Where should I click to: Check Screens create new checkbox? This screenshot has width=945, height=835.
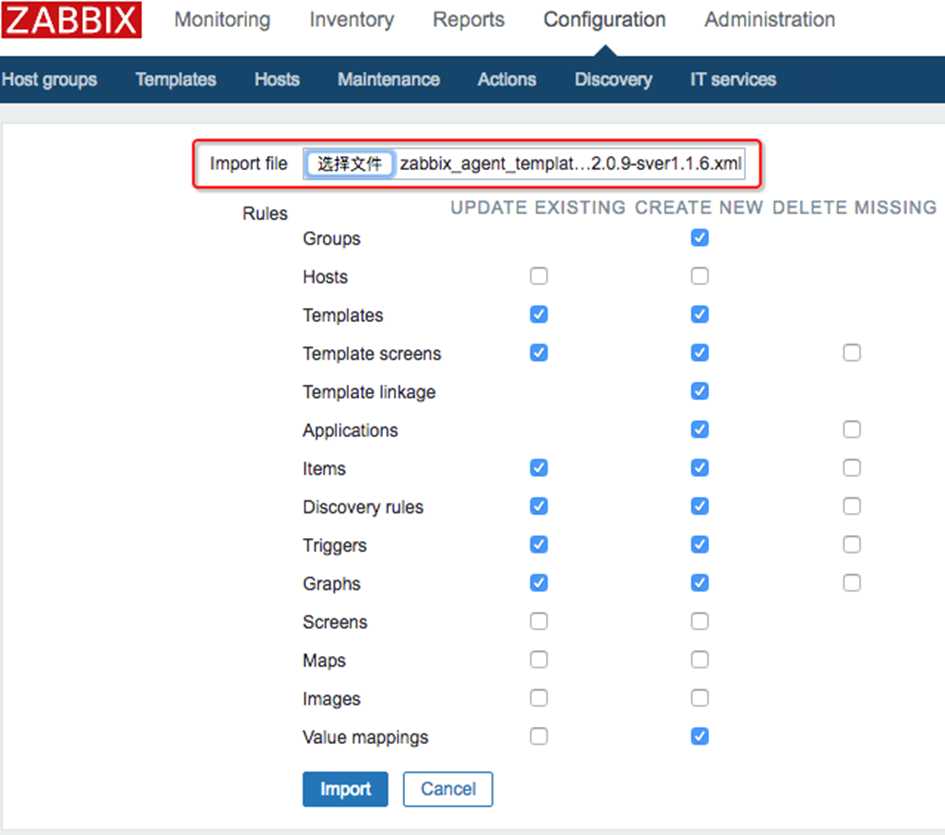[700, 621]
